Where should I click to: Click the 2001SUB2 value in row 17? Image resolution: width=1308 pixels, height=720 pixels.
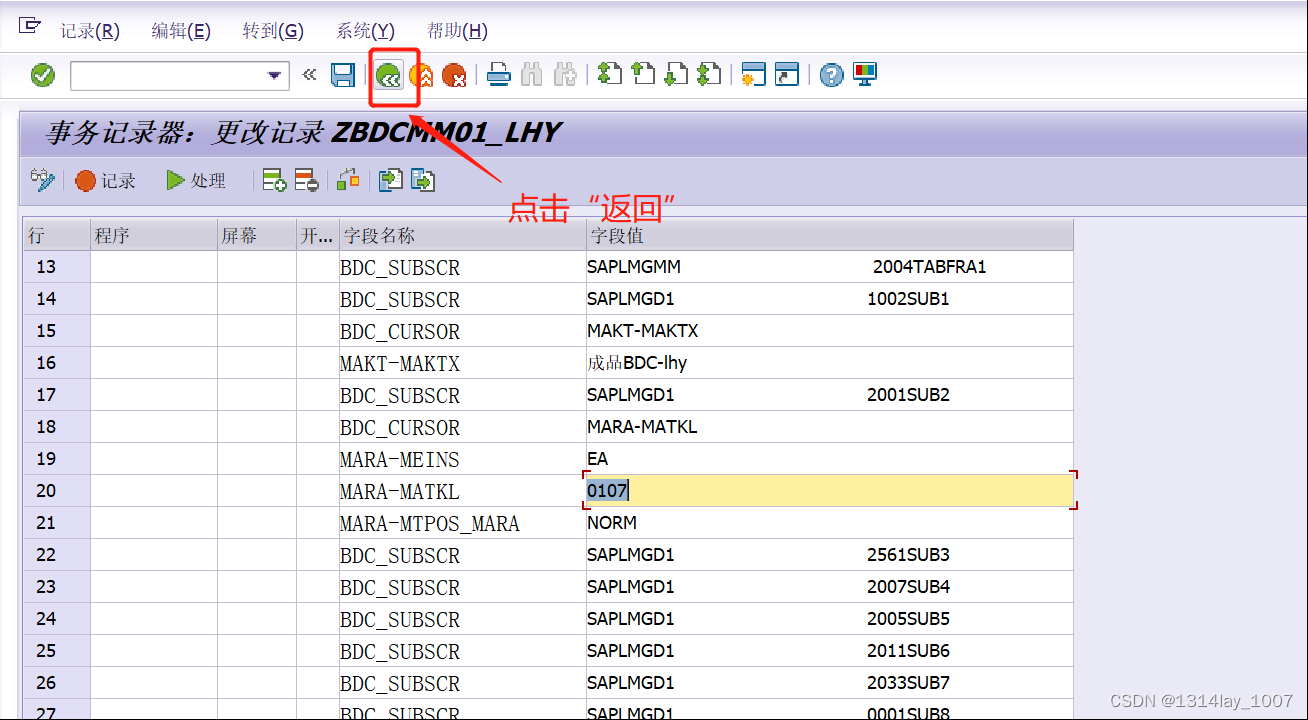tap(908, 395)
